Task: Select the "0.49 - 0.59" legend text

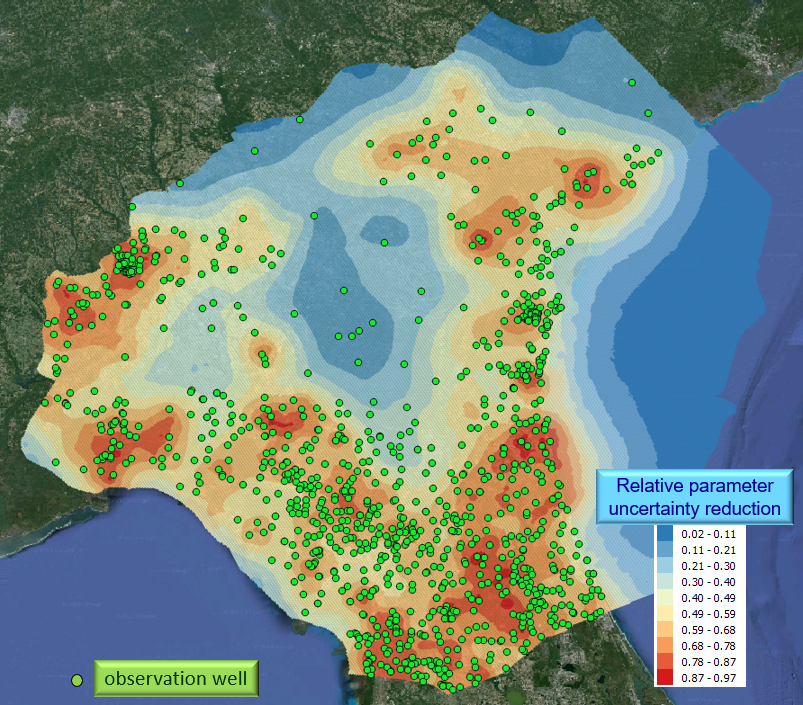Action: (708, 614)
